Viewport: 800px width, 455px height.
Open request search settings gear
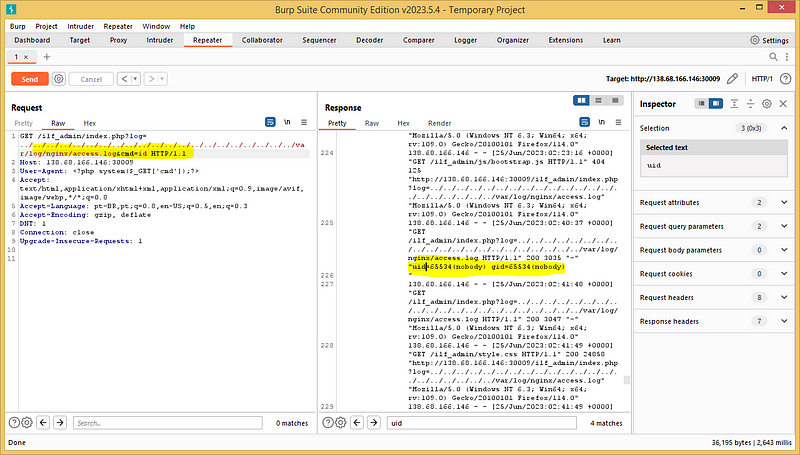27,422
